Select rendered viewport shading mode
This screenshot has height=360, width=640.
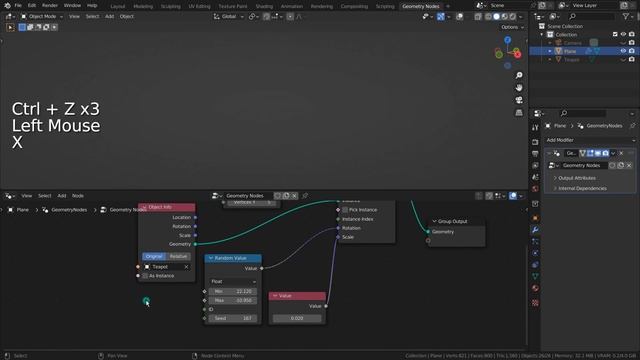pyautogui.click(x=513, y=16)
